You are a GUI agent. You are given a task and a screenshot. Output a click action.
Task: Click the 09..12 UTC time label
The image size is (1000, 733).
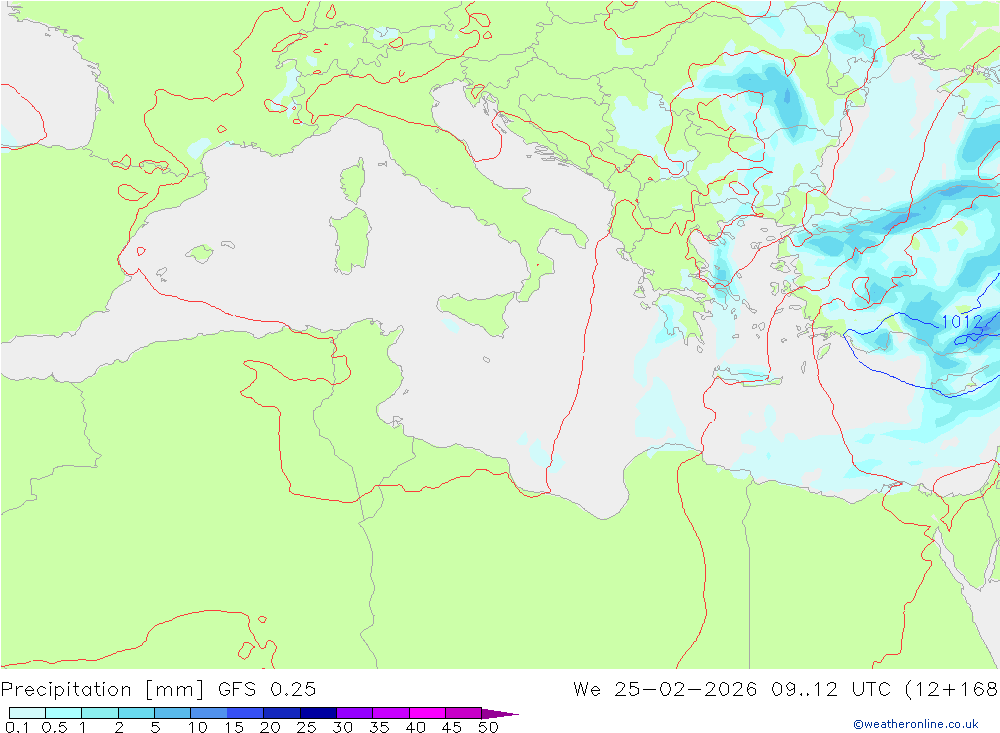pyautogui.click(x=830, y=689)
